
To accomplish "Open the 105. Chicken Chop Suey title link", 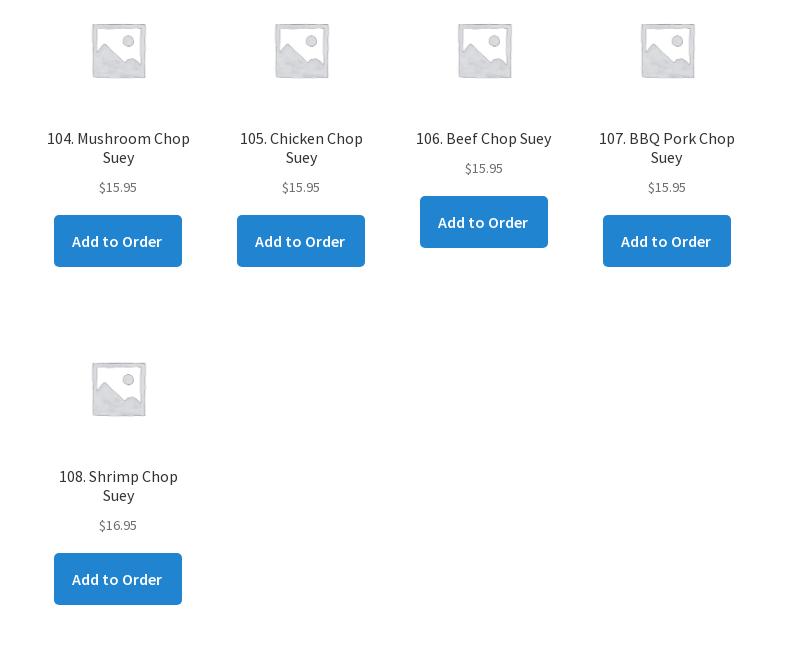I will click(301, 147).
